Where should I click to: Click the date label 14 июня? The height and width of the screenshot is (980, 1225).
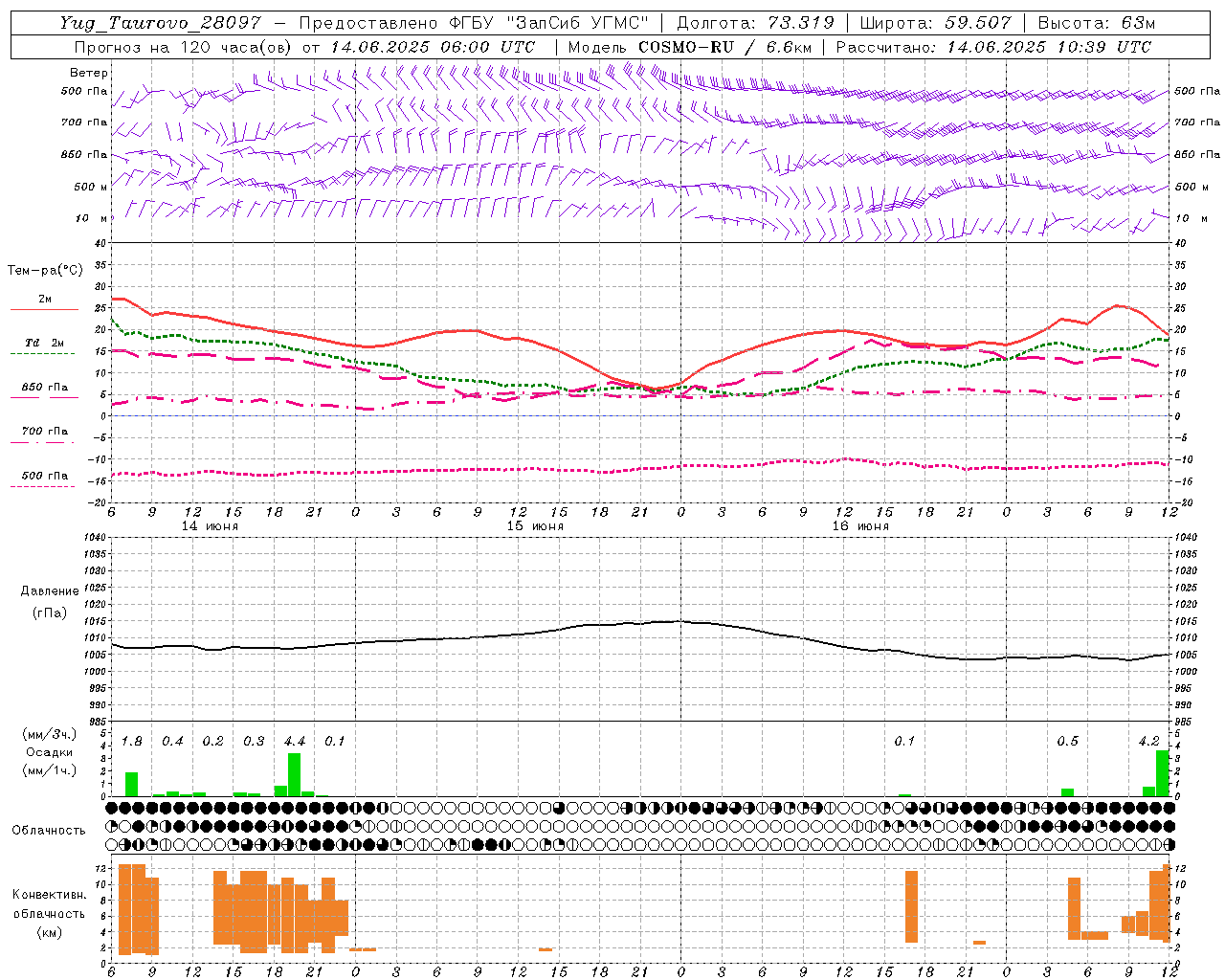pyautogui.click(x=210, y=526)
